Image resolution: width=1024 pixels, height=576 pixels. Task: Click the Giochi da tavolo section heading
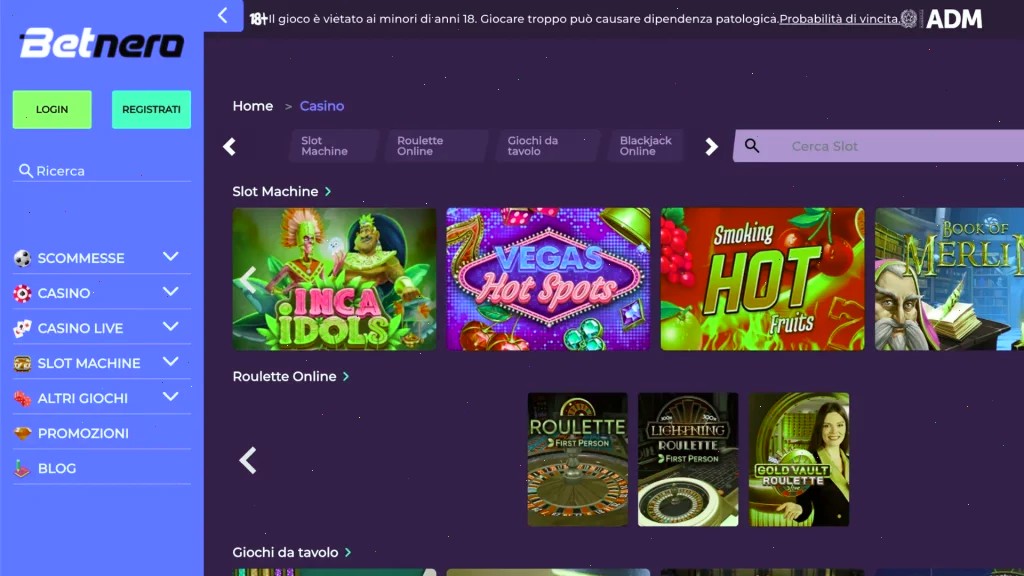coord(285,552)
